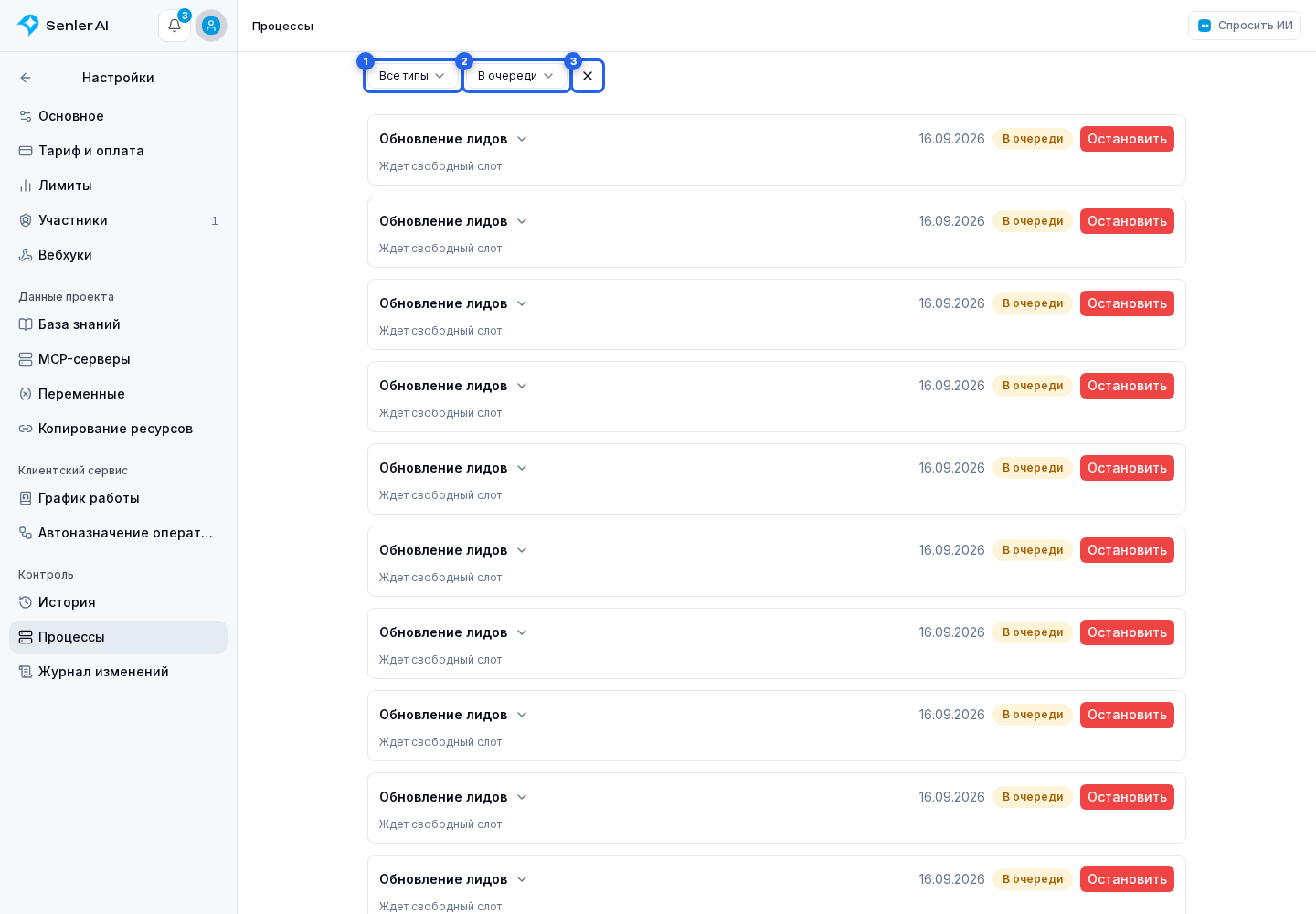The width and height of the screenshot is (1316, 914).
Task: Open Участники section
Action: 118,220
